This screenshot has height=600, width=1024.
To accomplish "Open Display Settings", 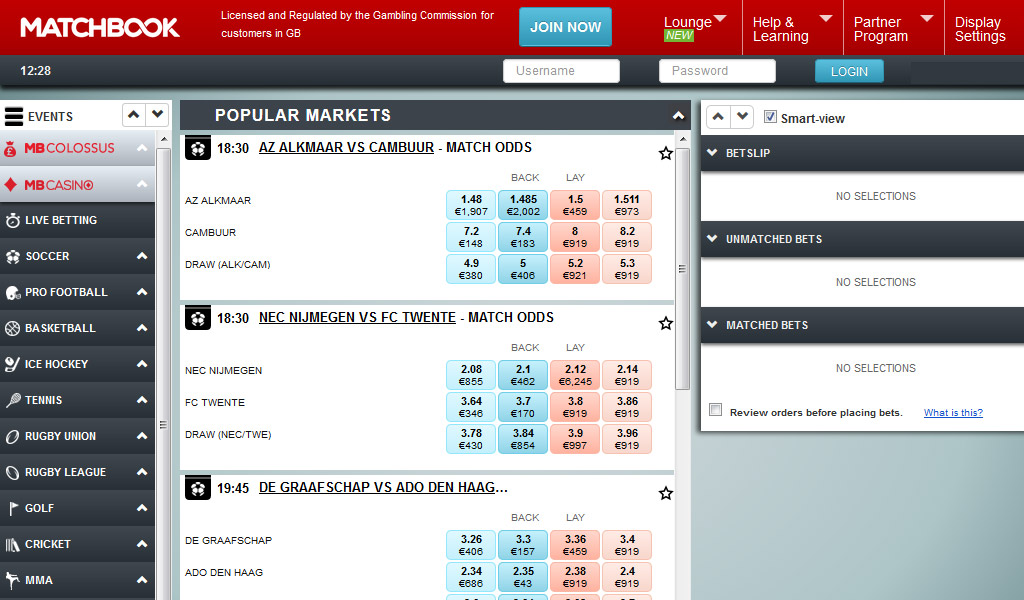I will [x=980, y=29].
